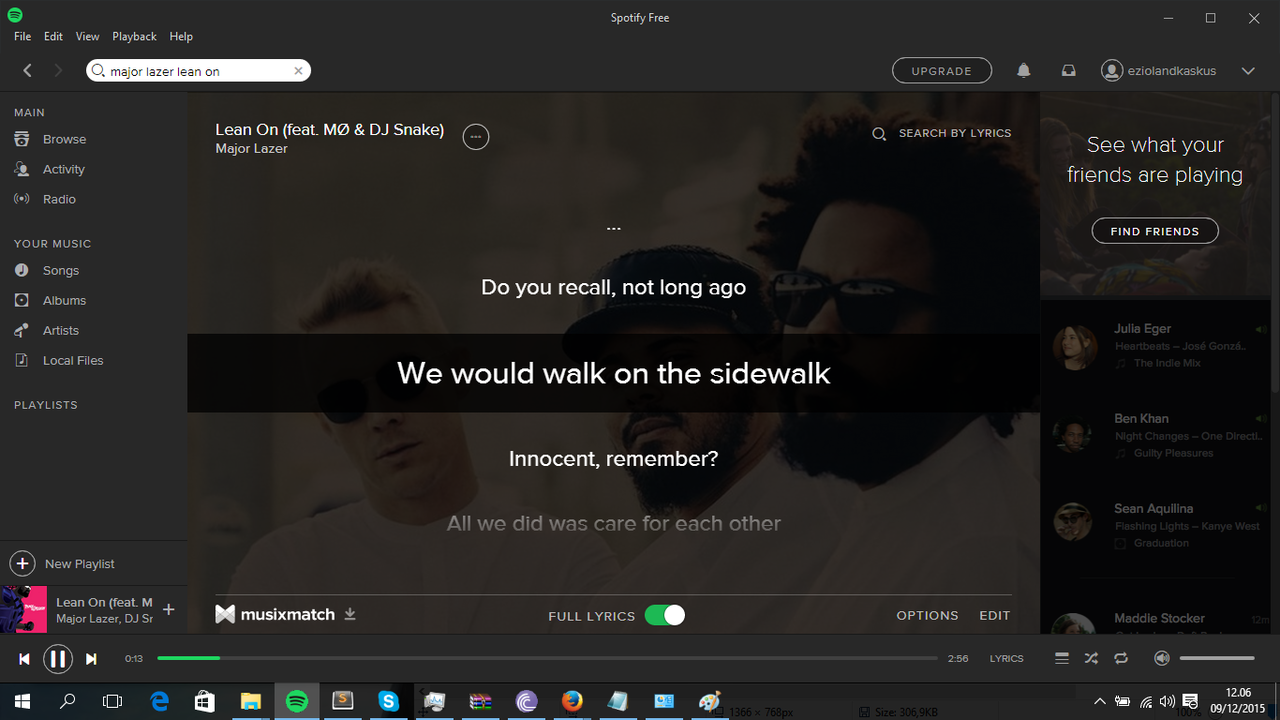Open the inbox tray icon

coord(1068,71)
